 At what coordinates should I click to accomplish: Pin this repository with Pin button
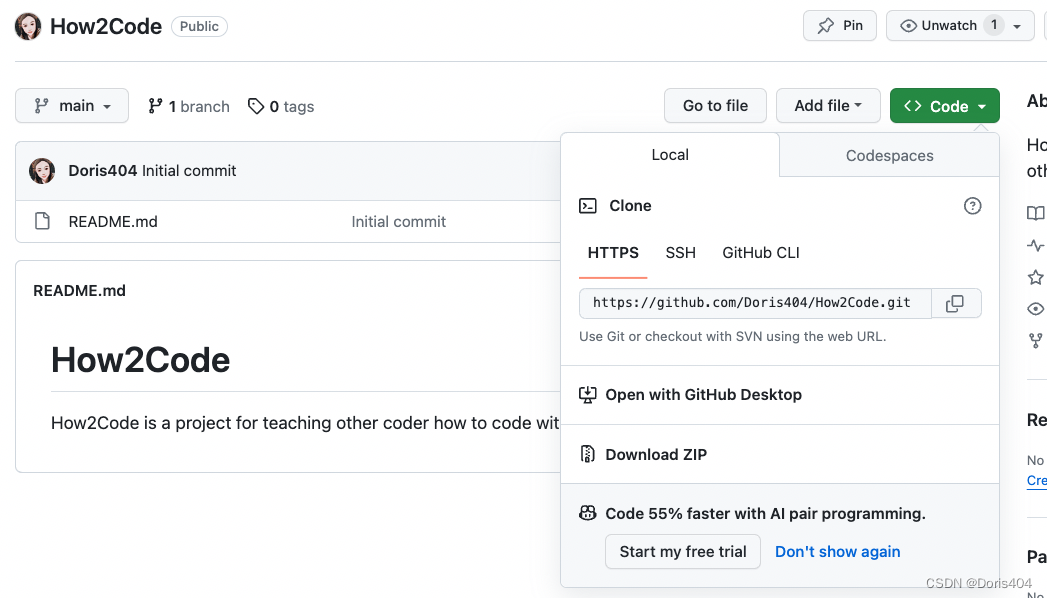839,26
